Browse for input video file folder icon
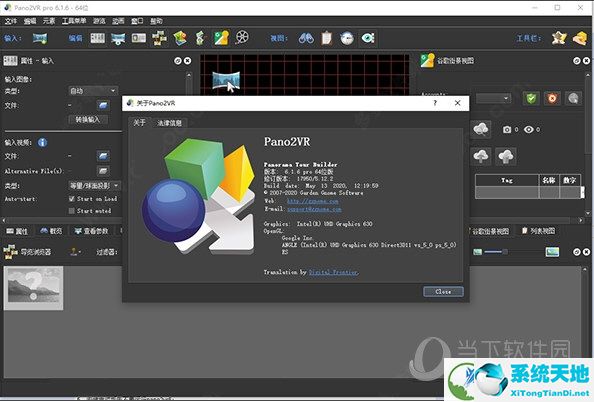This screenshot has height=402, width=594. pyautogui.click(x=103, y=156)
